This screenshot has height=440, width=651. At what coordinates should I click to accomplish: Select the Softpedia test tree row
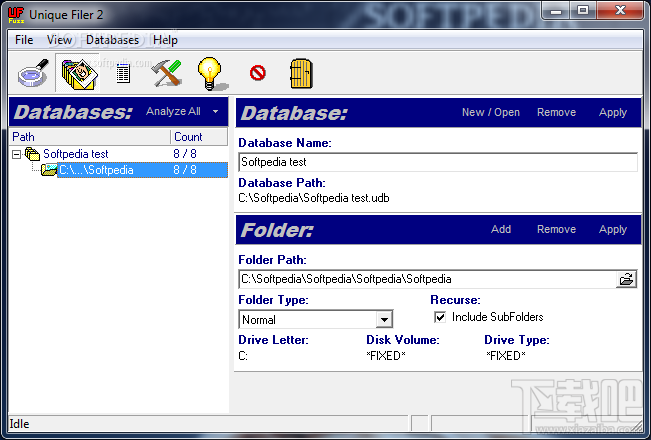118,154
